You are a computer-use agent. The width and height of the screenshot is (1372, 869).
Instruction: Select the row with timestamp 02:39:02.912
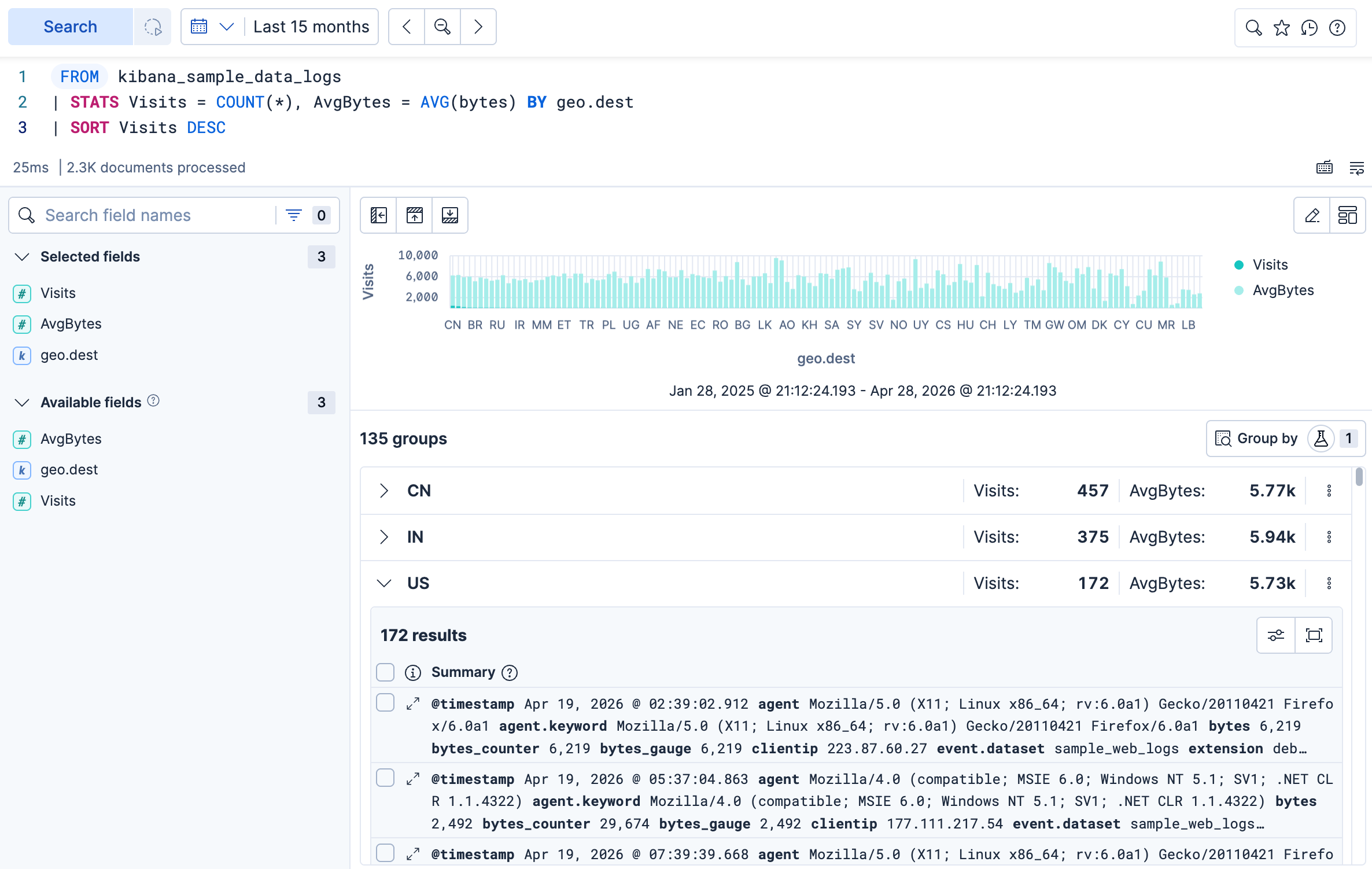pyautogui.click(x=385, y=703)
